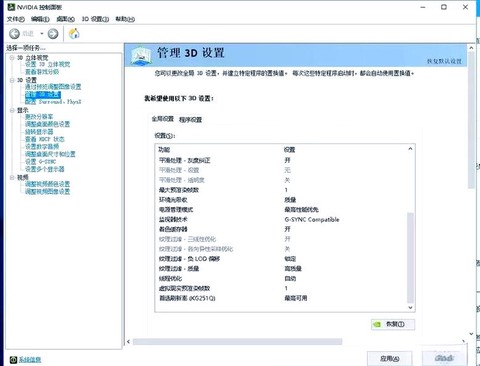Collapse the 3D 设置 tree node
480x366 pixels.
[12, 80]
